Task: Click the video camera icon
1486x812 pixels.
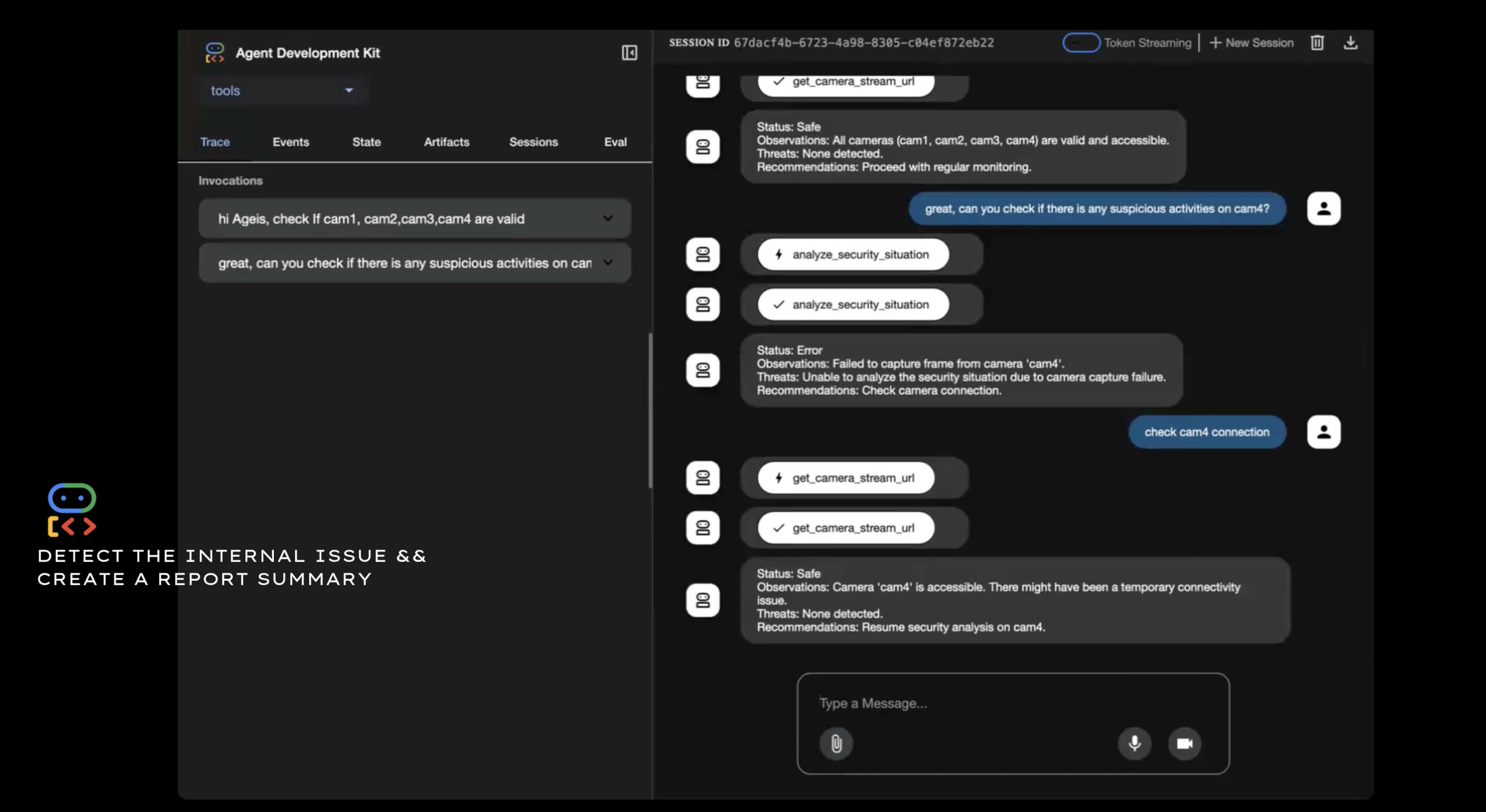Action: (1184, 743)
